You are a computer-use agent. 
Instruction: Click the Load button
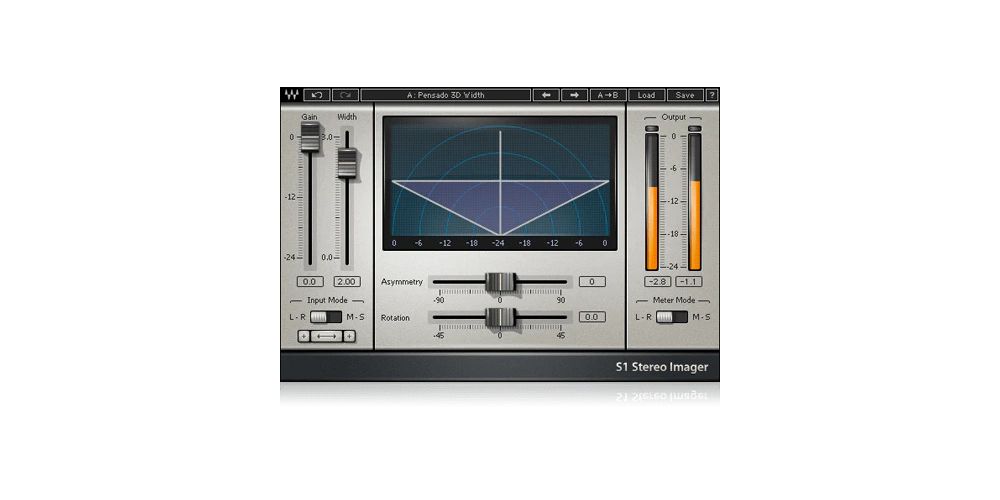tap(646, 95)
